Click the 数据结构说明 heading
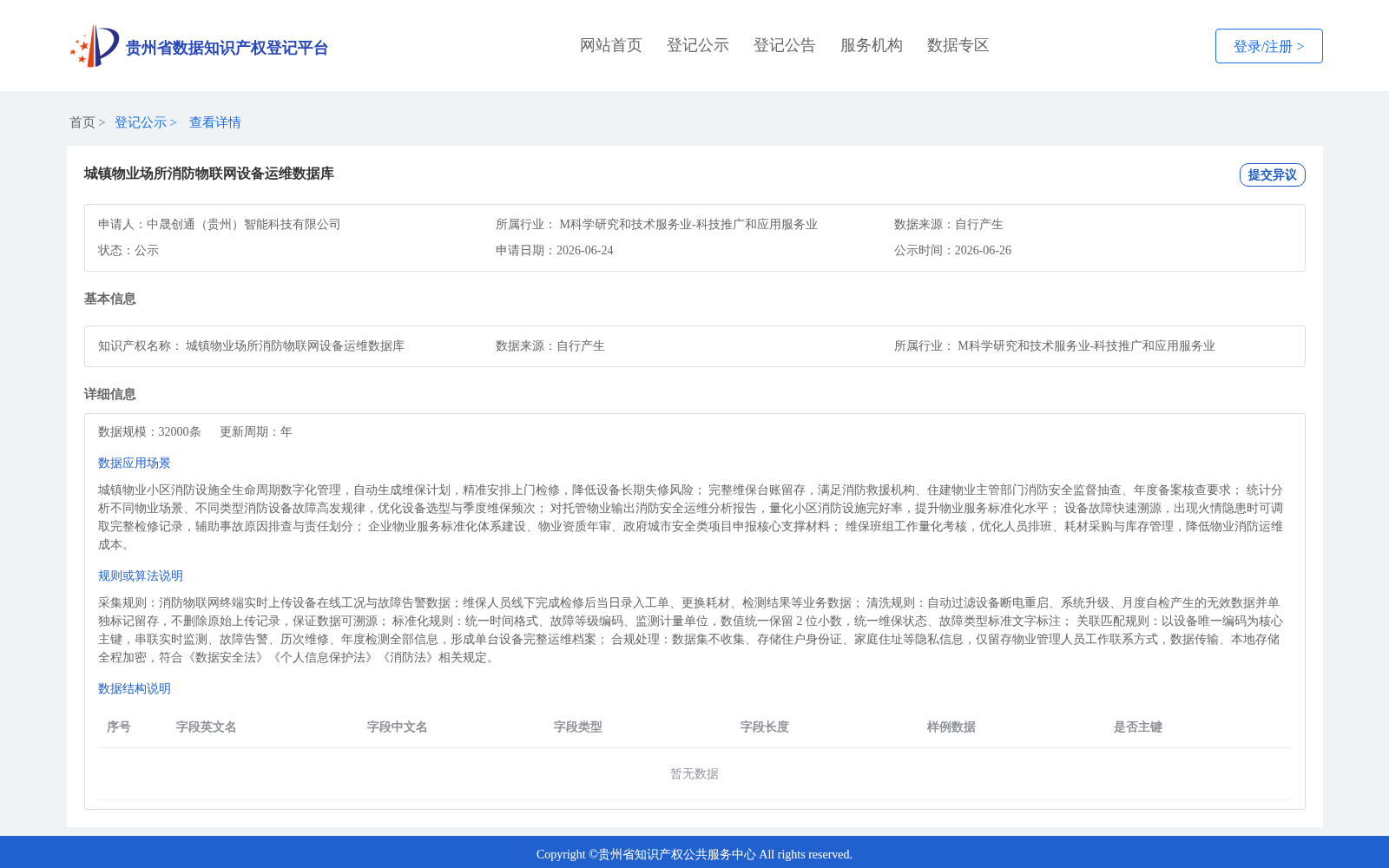The width and height of the screenshot is (1389, 868). 135,688
